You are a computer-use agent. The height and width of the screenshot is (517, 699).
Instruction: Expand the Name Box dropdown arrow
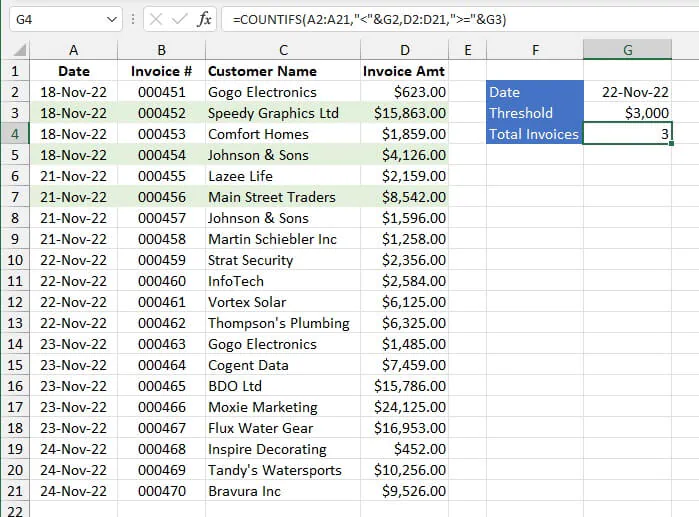point(111,19)
